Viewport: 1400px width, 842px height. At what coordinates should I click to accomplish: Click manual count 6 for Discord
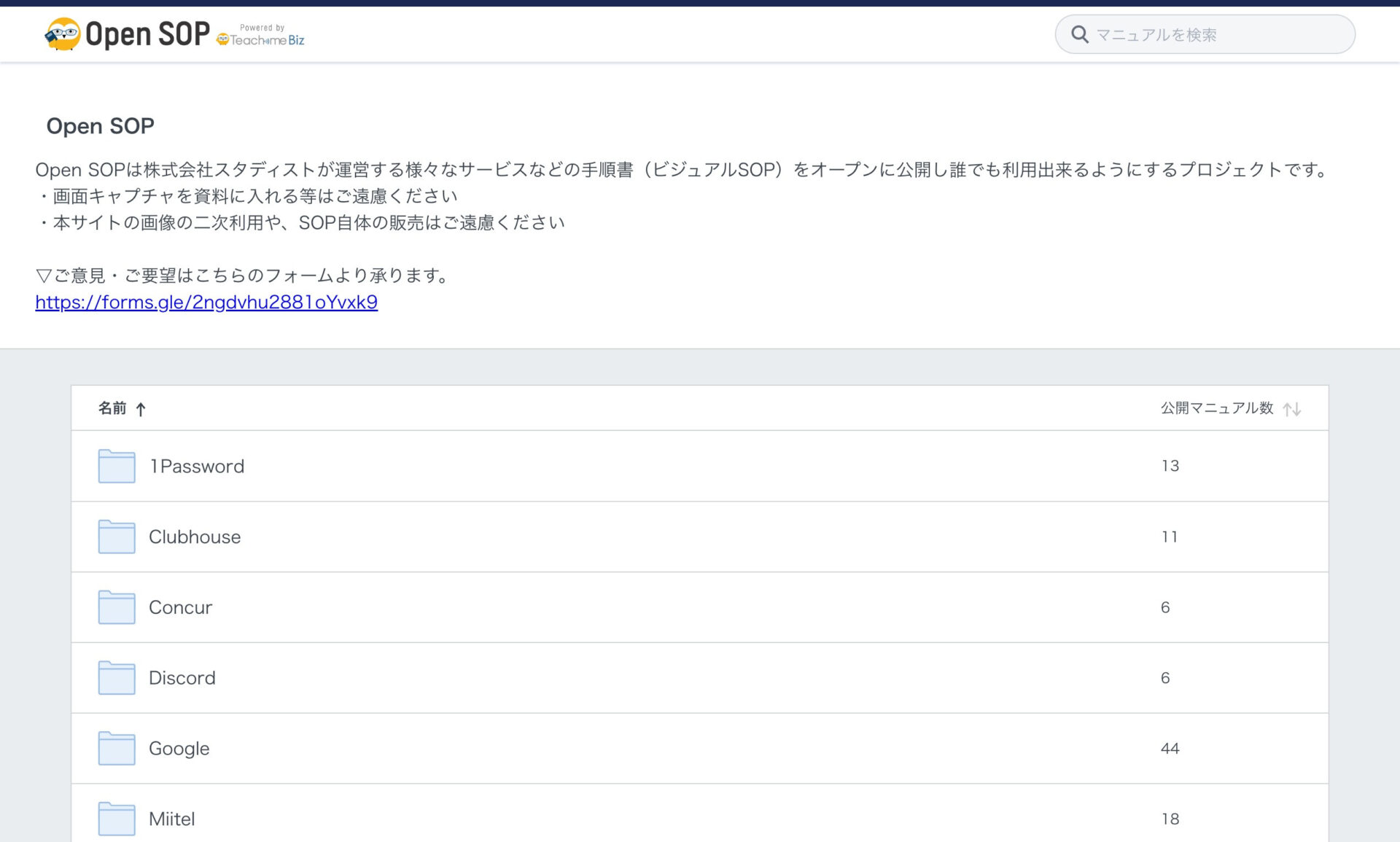(1165, 678)
